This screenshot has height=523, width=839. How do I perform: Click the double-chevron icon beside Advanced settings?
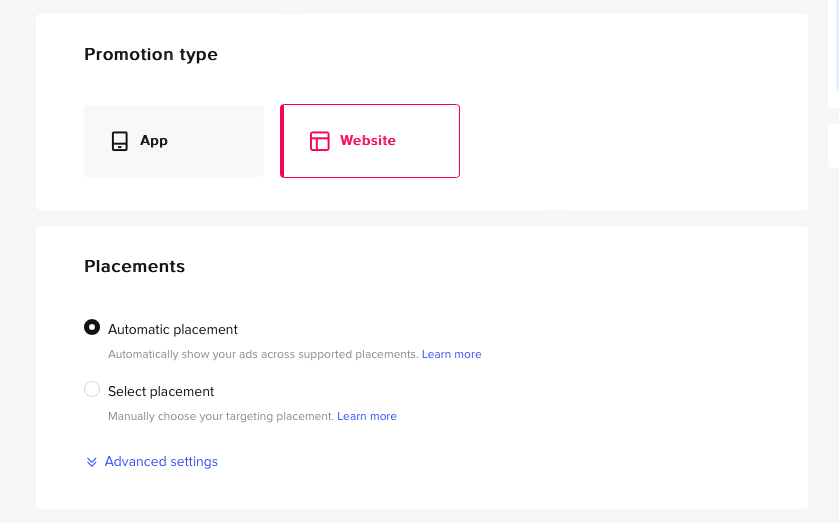click(x=92, y=462)
